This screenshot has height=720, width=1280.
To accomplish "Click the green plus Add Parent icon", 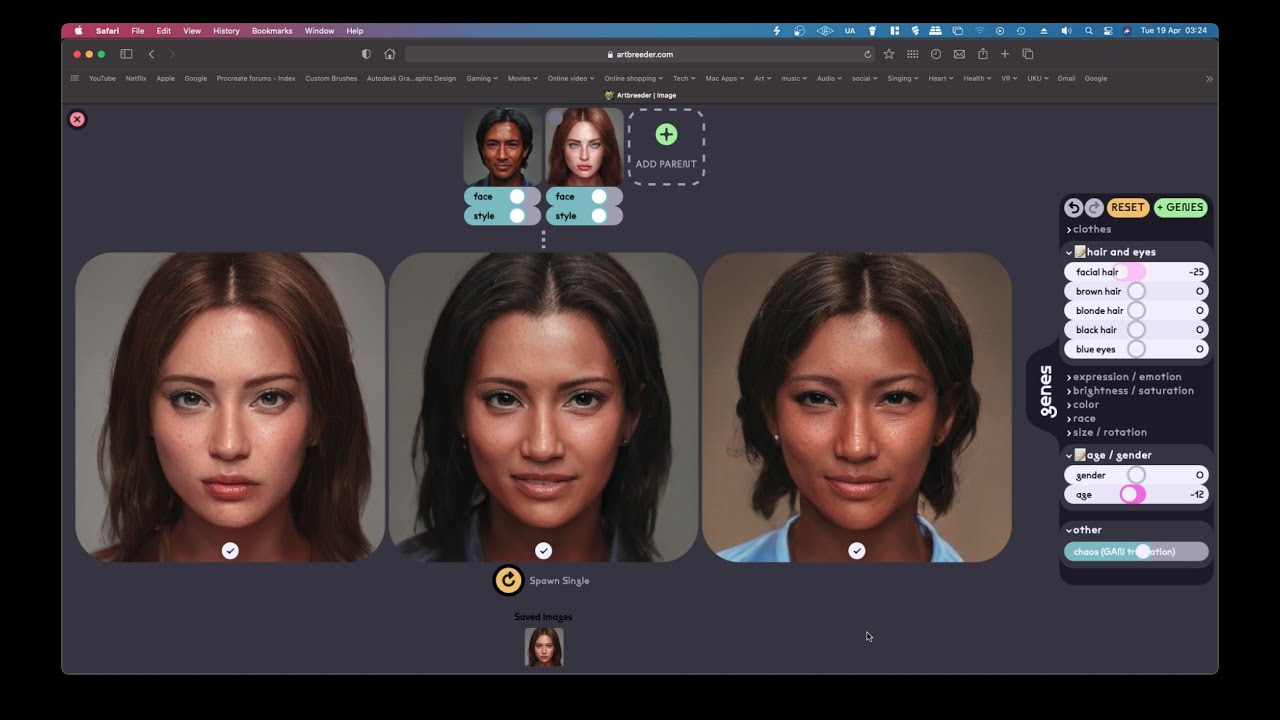I will tap(666, 134).
